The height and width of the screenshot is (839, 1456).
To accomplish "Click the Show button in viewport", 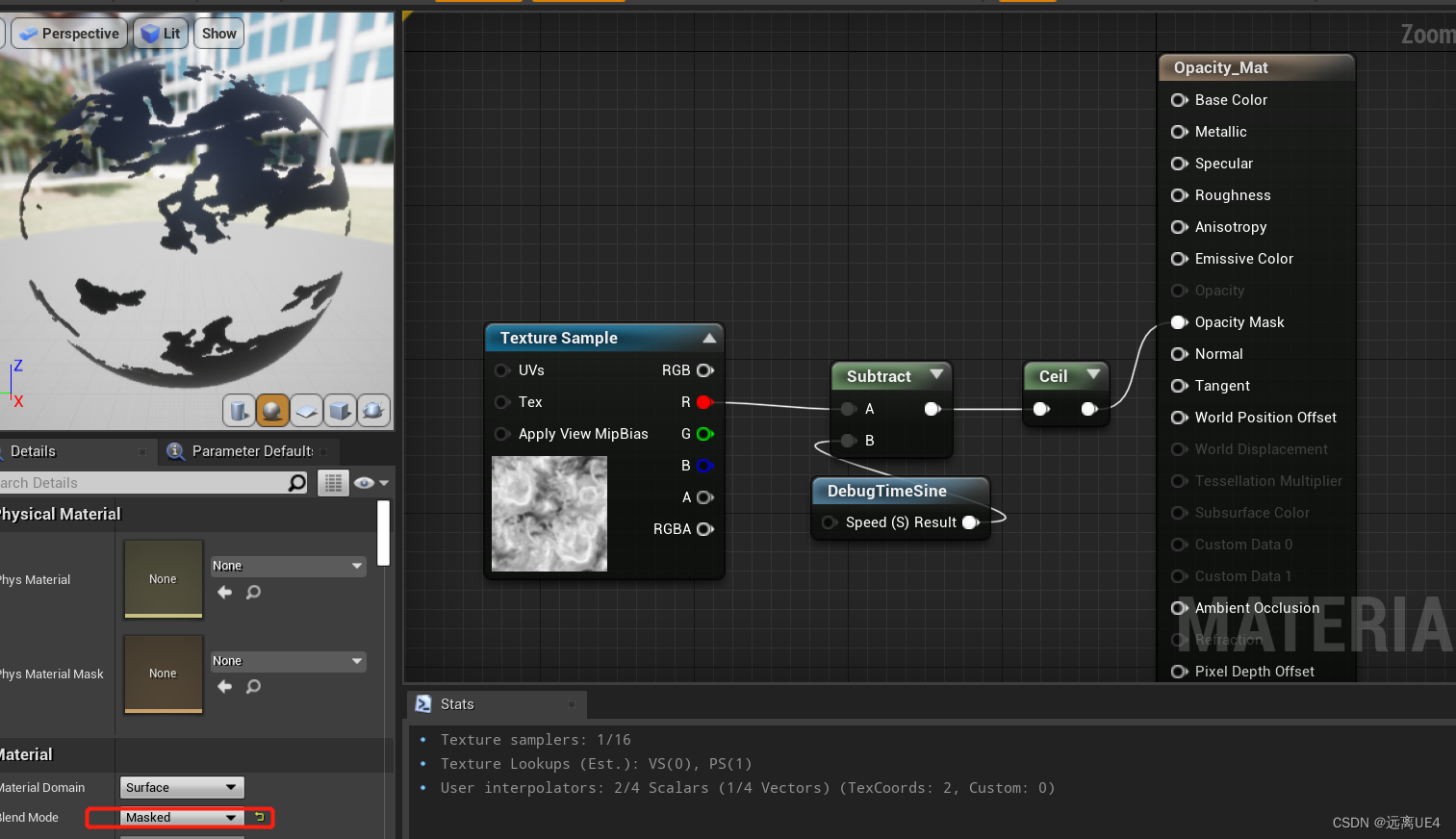I will click(218, 33).
